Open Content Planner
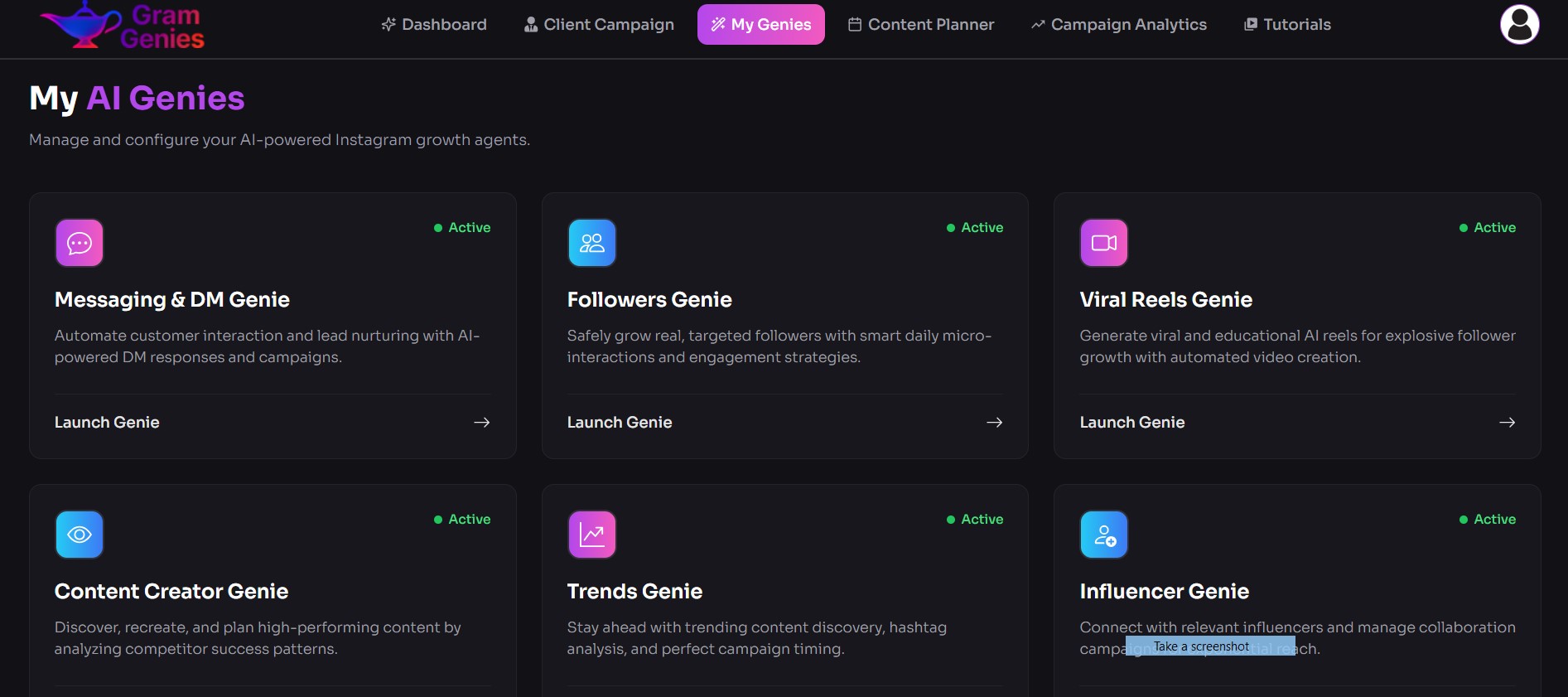Image resolution: width=1568 pixels, height=697 pixels. point(921,25)
